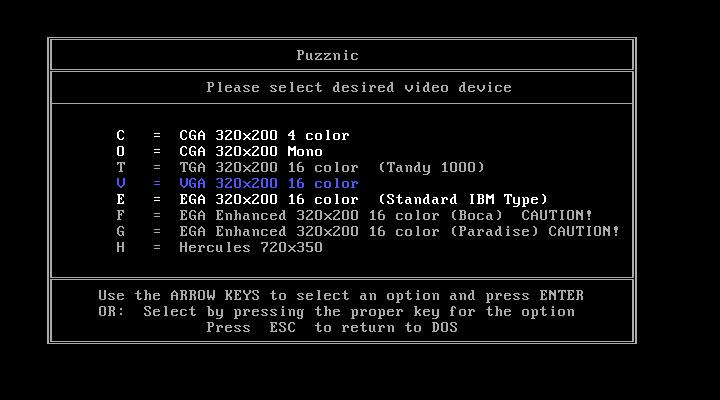Click the letter E hotkey label

click(120, 199)
